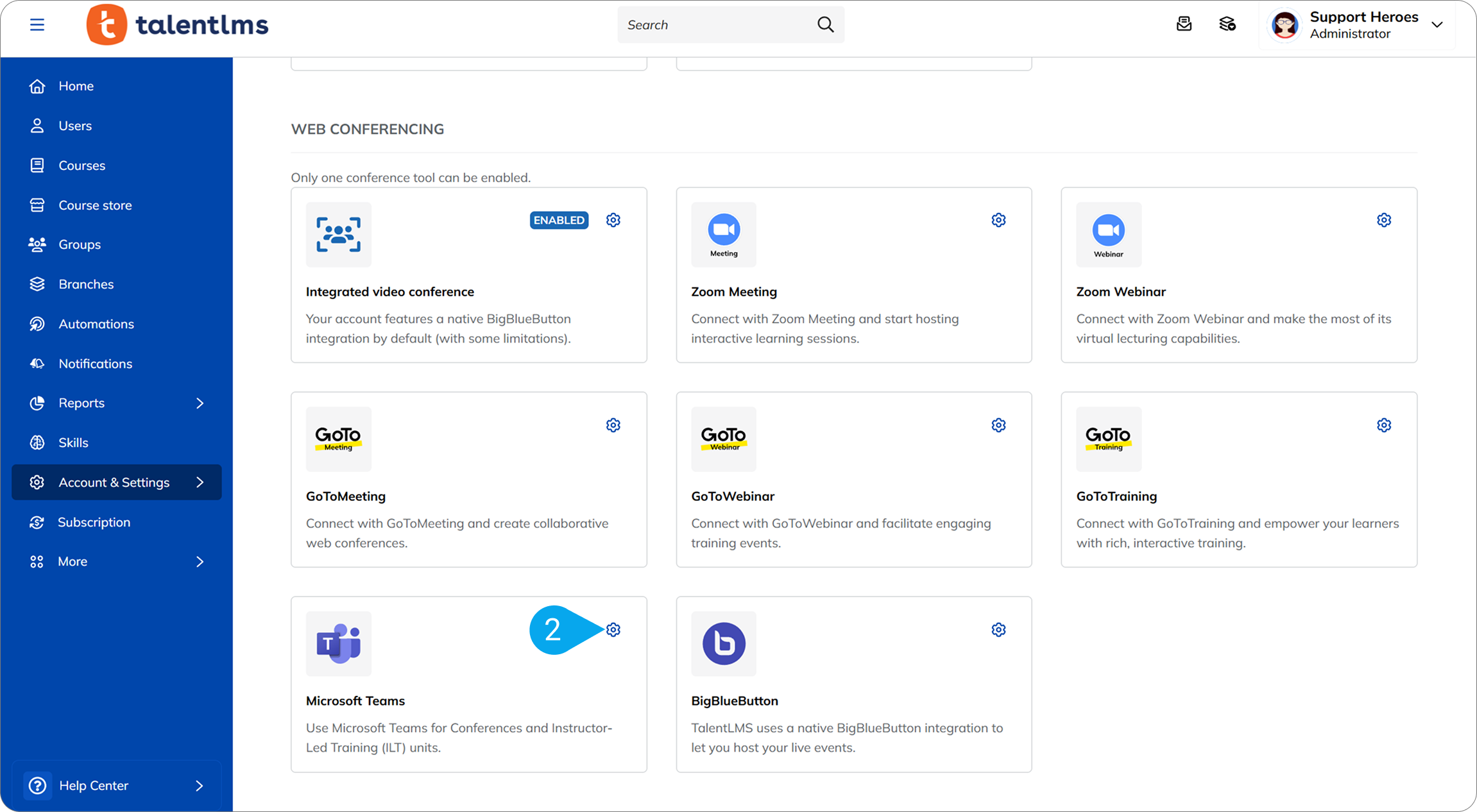
Task: Open BigBlueButton configuration gear
Action: 998,630
